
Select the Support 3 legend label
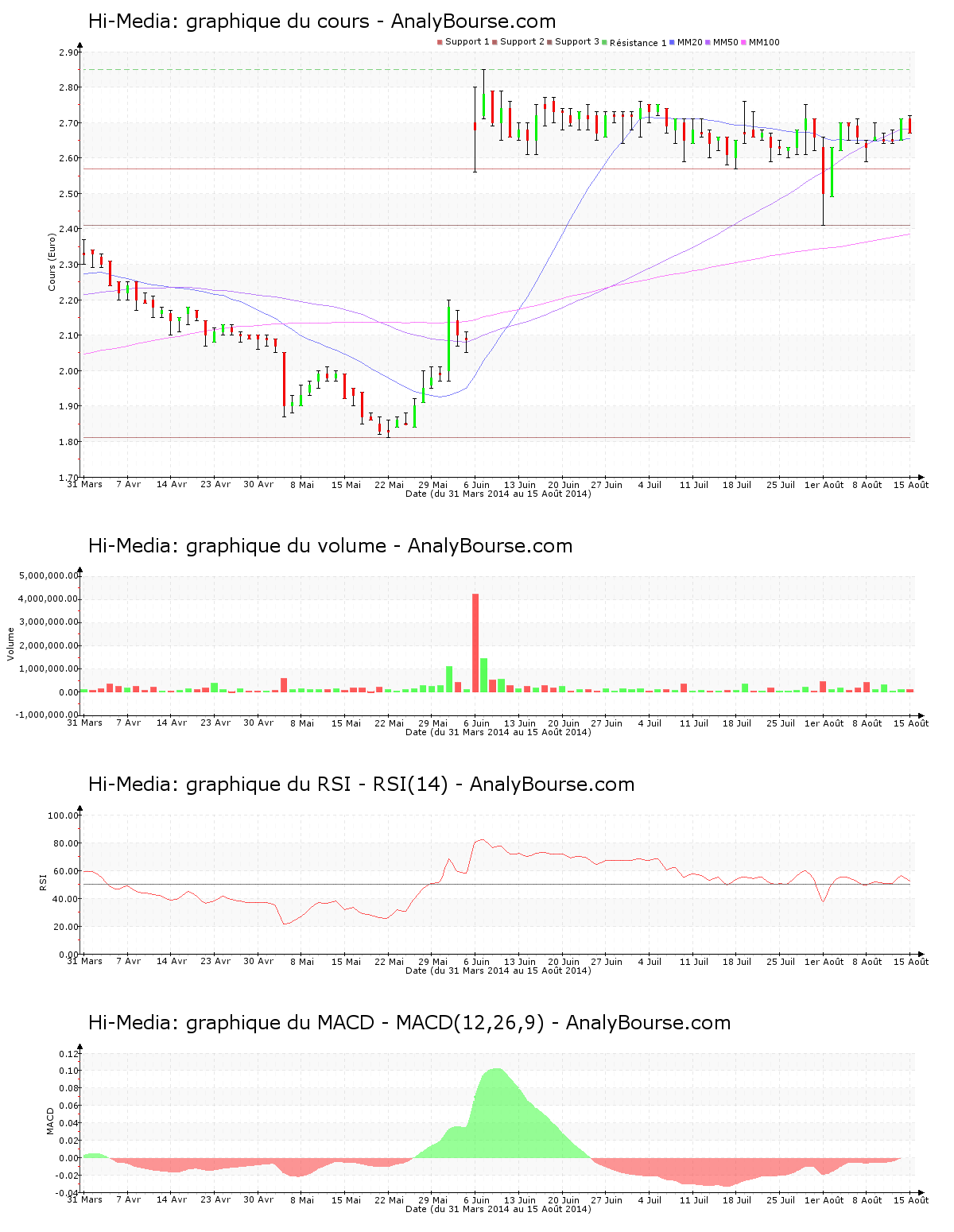click(577, 42)
